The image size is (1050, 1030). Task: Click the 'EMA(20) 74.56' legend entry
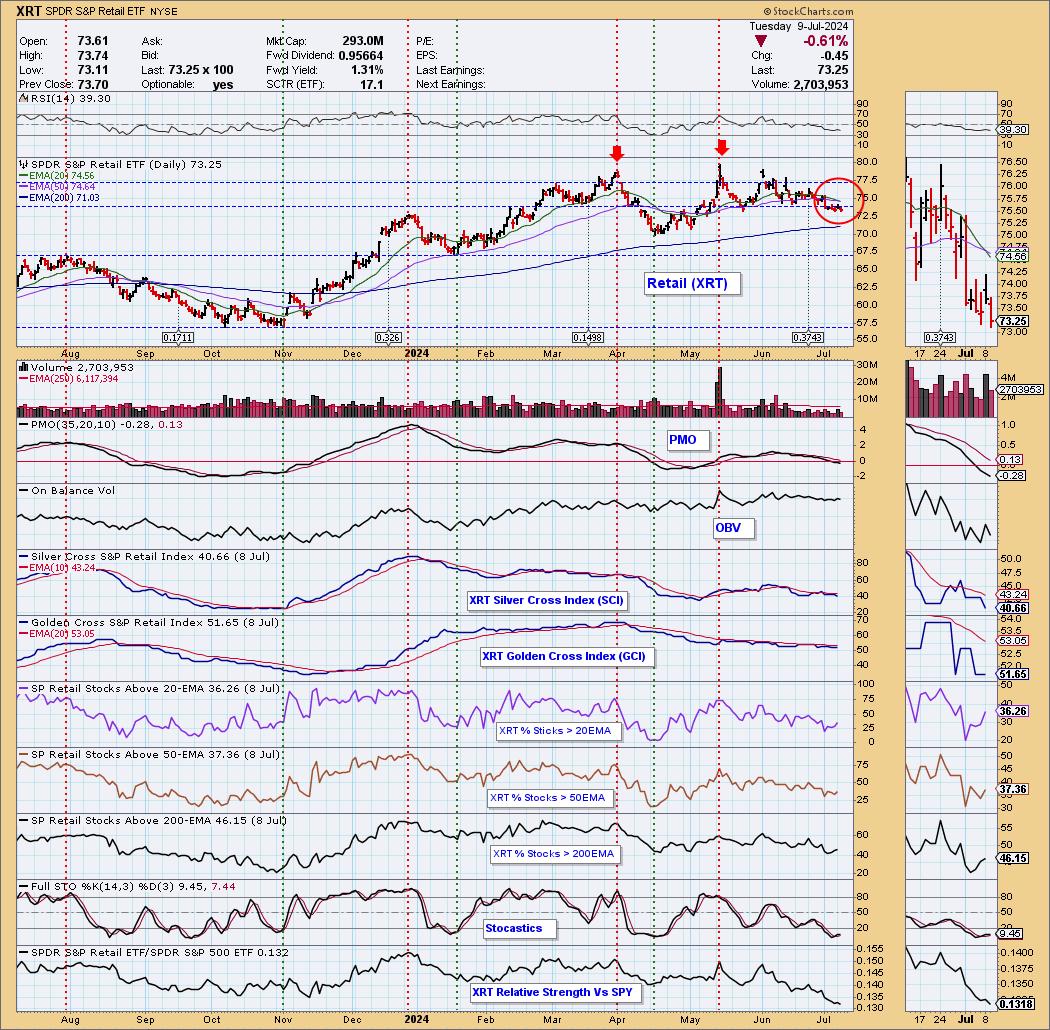point(59,175)
